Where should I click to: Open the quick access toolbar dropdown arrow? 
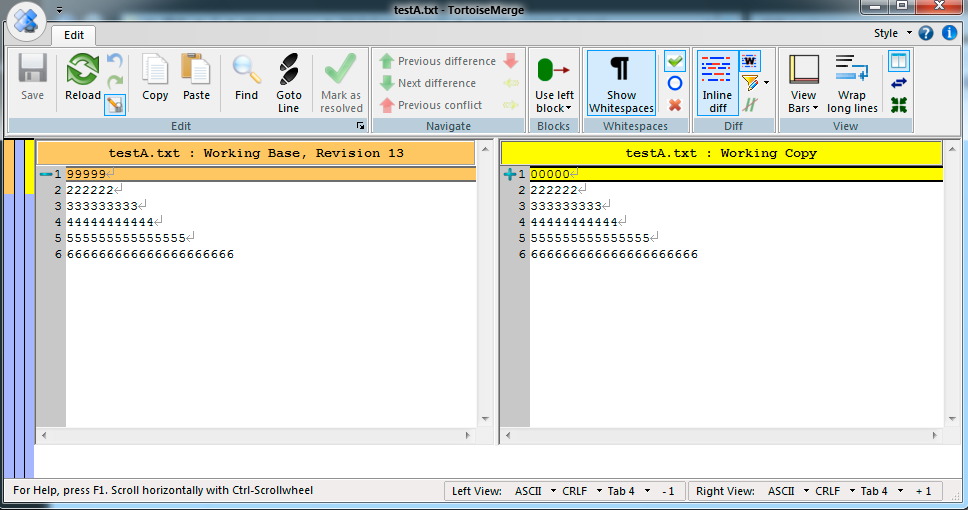click(59, 10)
